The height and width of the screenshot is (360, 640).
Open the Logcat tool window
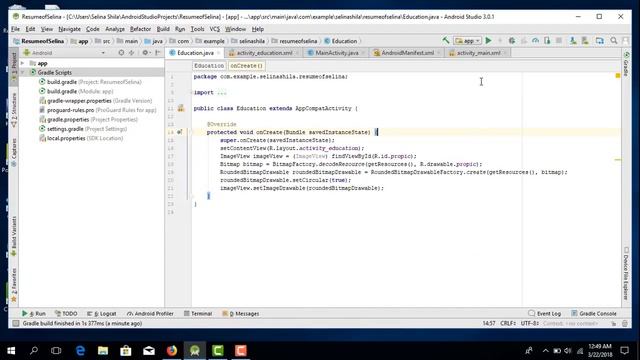102,313
